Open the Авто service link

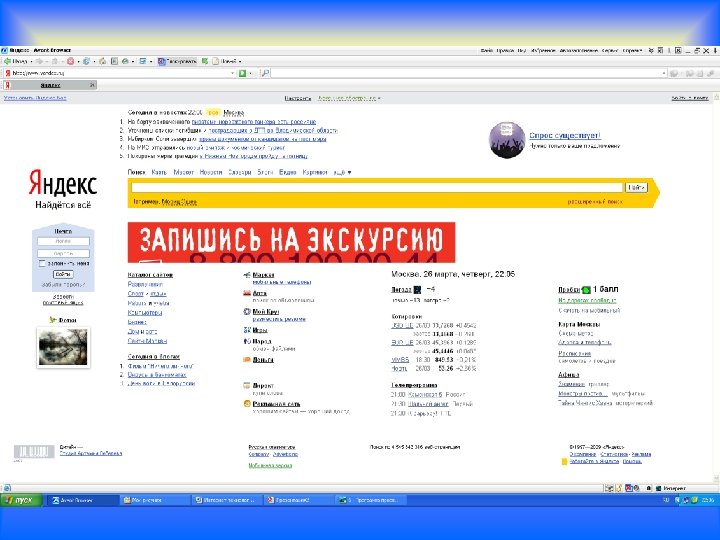[x=259, y=293]
